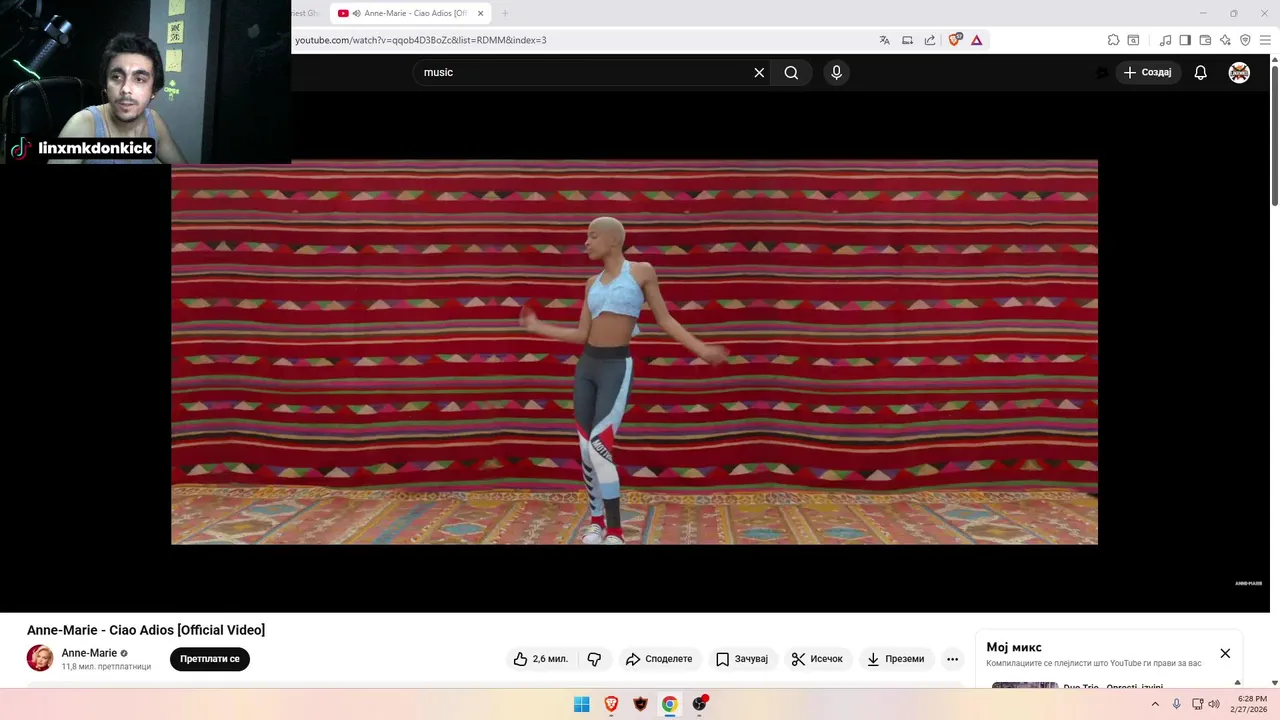Click the cast/install screen icon in address bar
Viewport: 1280px width, 720px height.
coord(907,40)
